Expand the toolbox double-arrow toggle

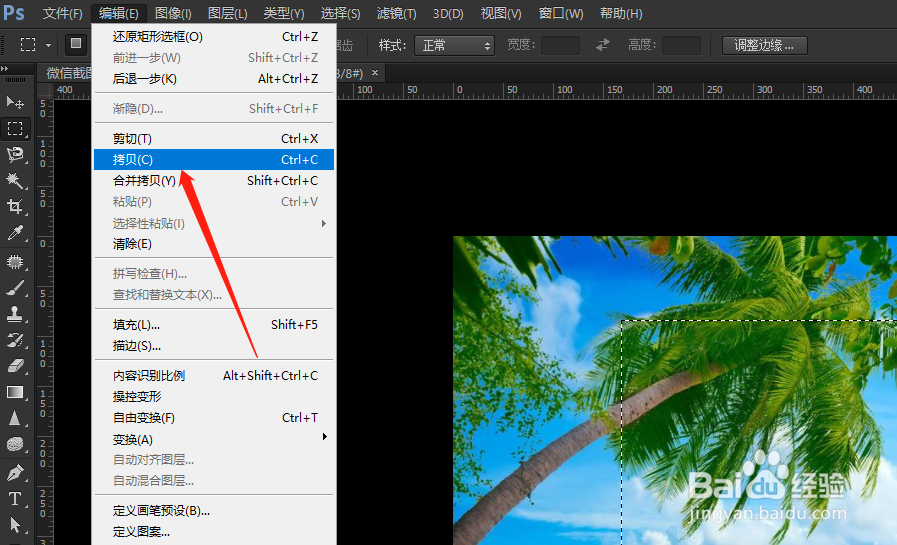coord(5,69)
